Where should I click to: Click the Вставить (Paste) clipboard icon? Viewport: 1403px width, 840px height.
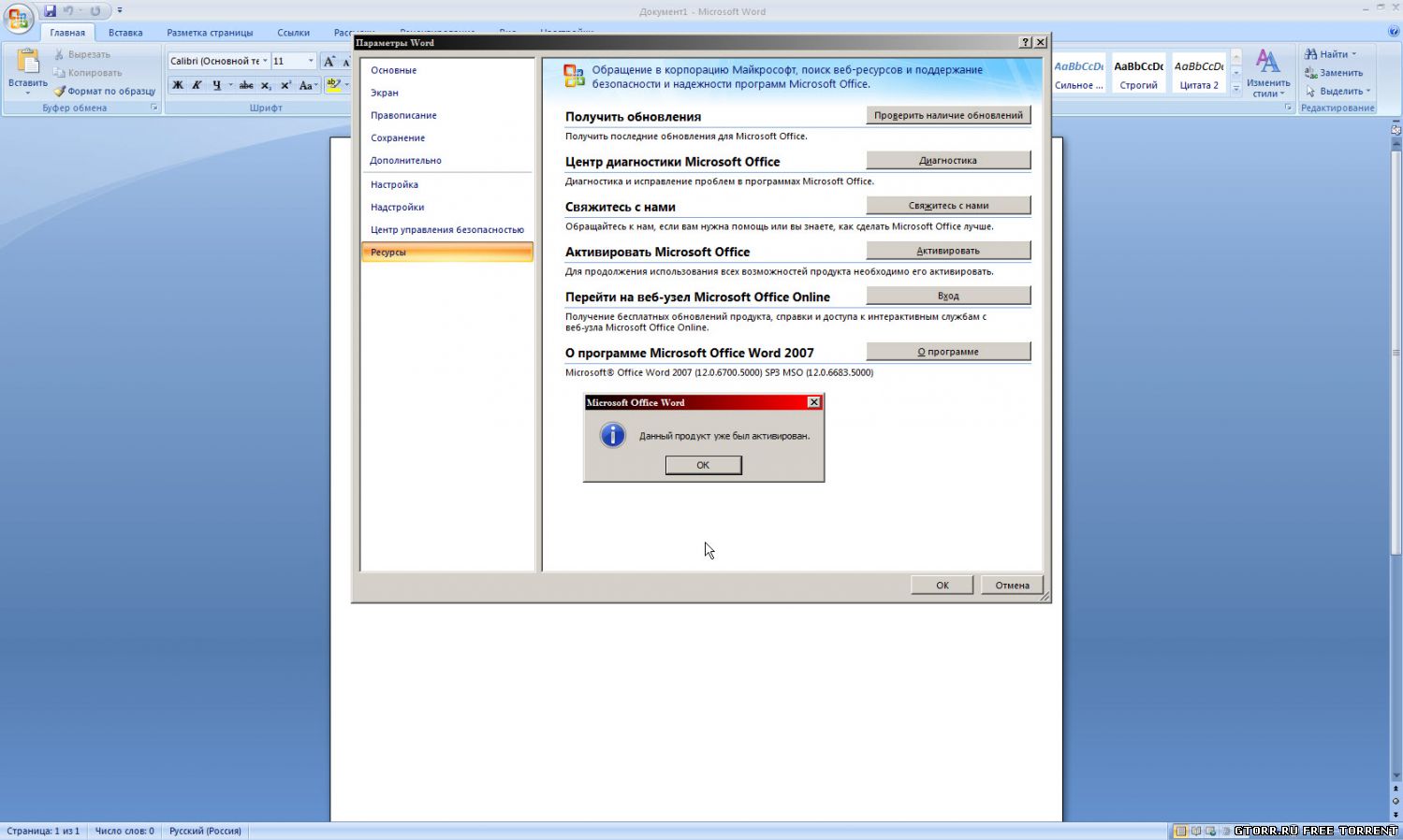point(28,62)
